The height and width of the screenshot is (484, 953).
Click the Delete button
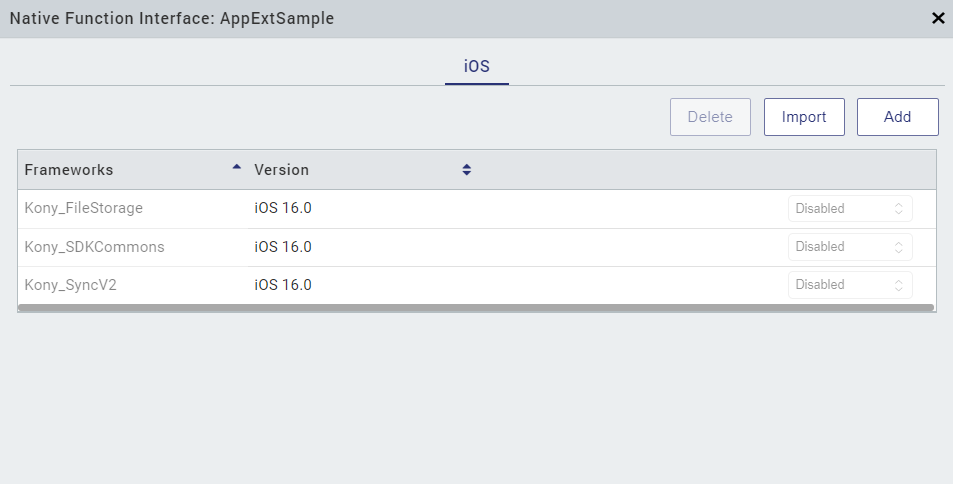click(710, 117)
